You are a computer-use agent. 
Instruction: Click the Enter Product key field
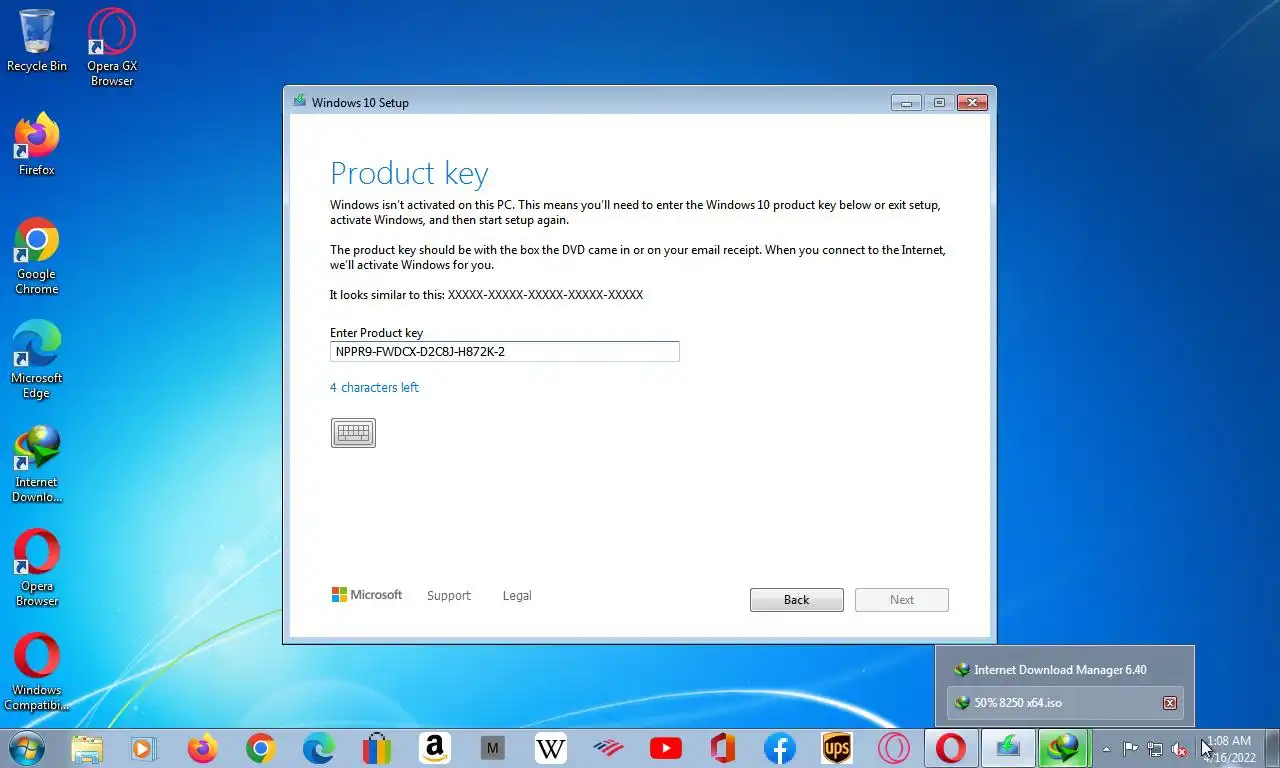(x=505, y=352)
